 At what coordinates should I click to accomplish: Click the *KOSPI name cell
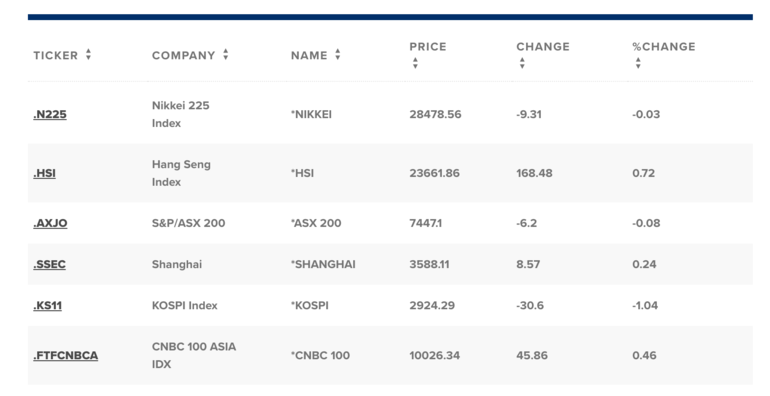310,306
